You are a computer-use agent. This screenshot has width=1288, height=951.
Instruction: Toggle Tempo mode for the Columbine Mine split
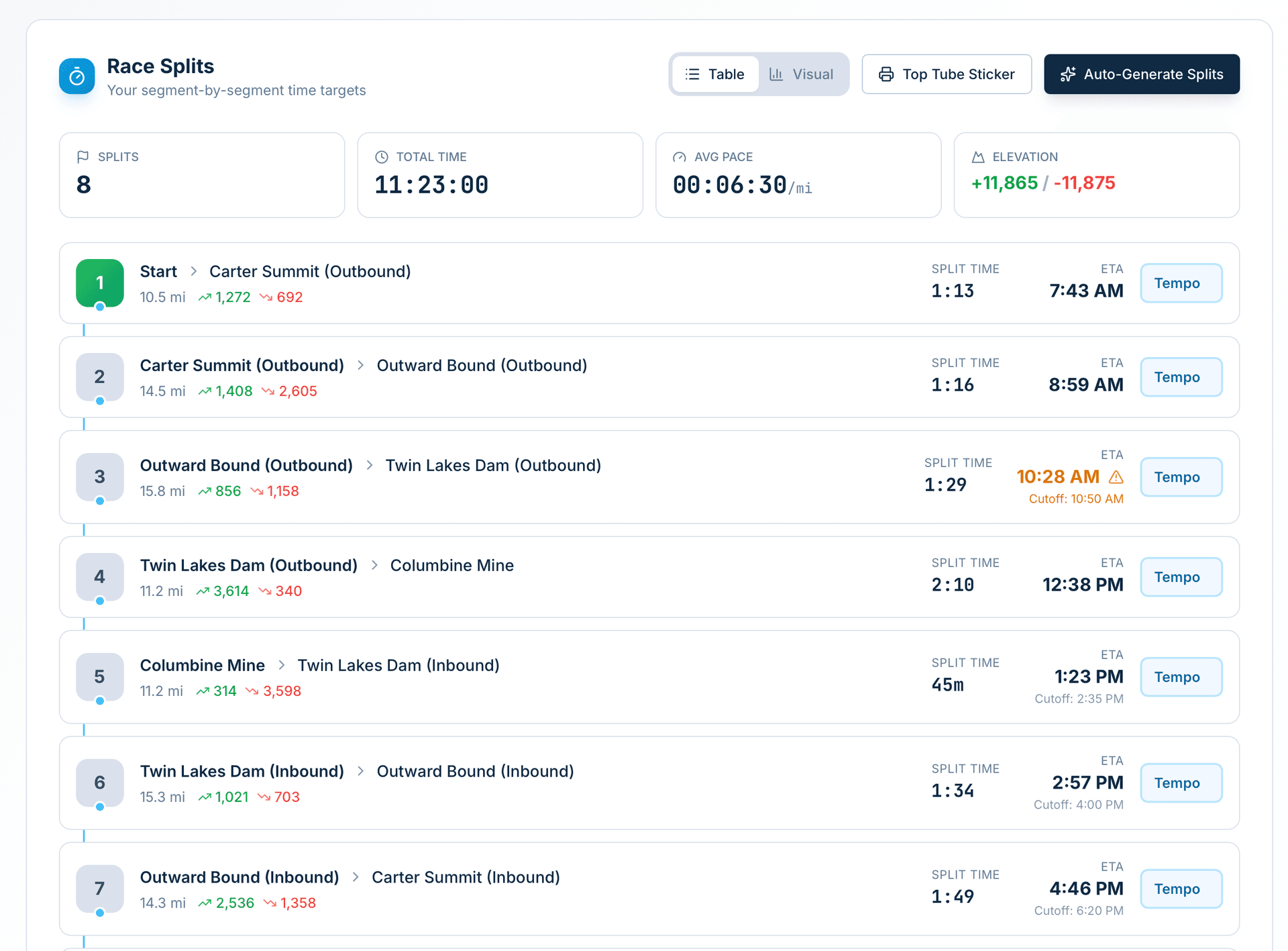[1181, 677]
